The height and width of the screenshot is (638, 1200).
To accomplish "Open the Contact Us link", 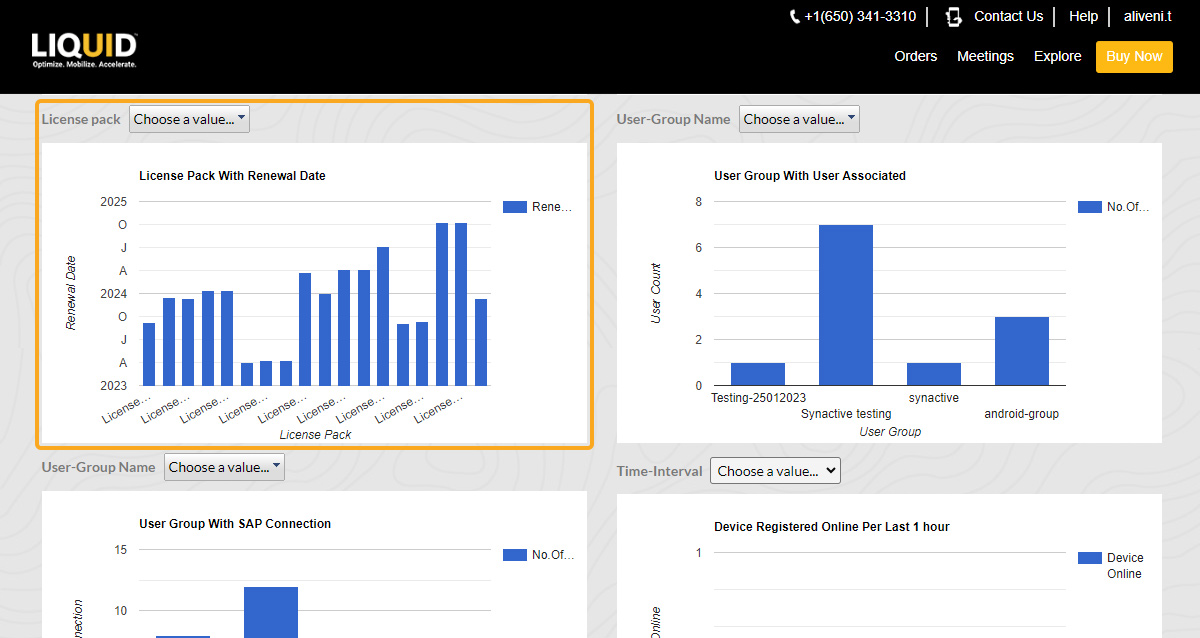I will [1008, 17].
